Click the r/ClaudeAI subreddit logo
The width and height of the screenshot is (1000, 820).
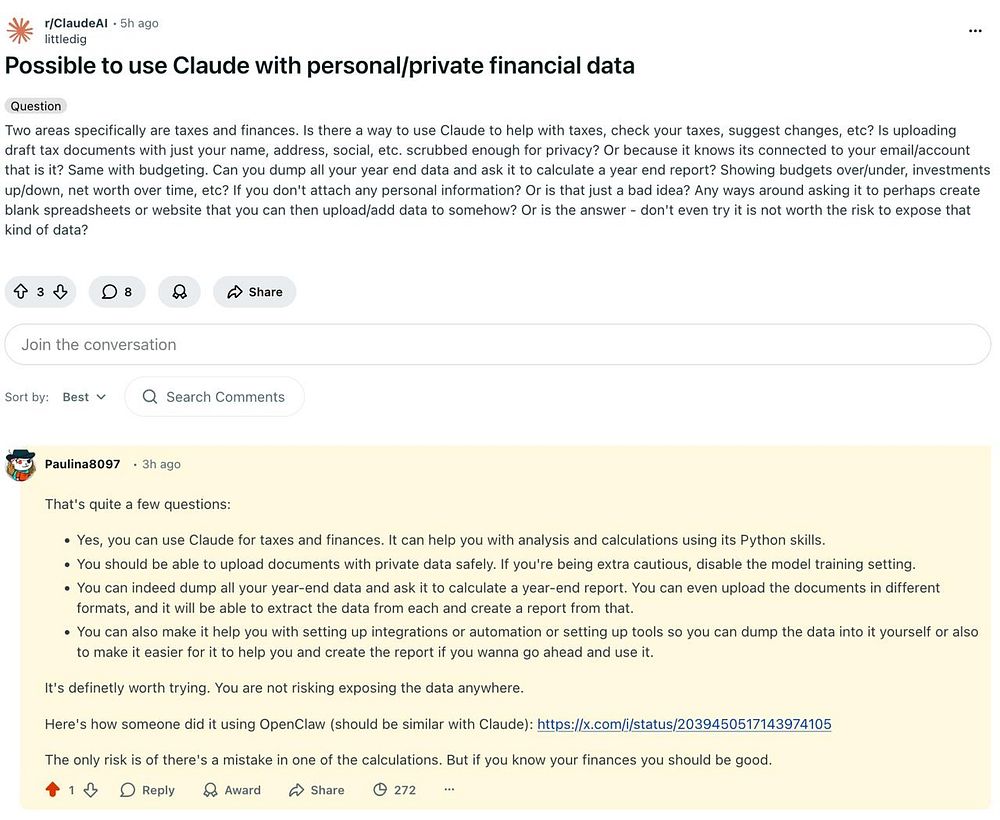[20, 30]
